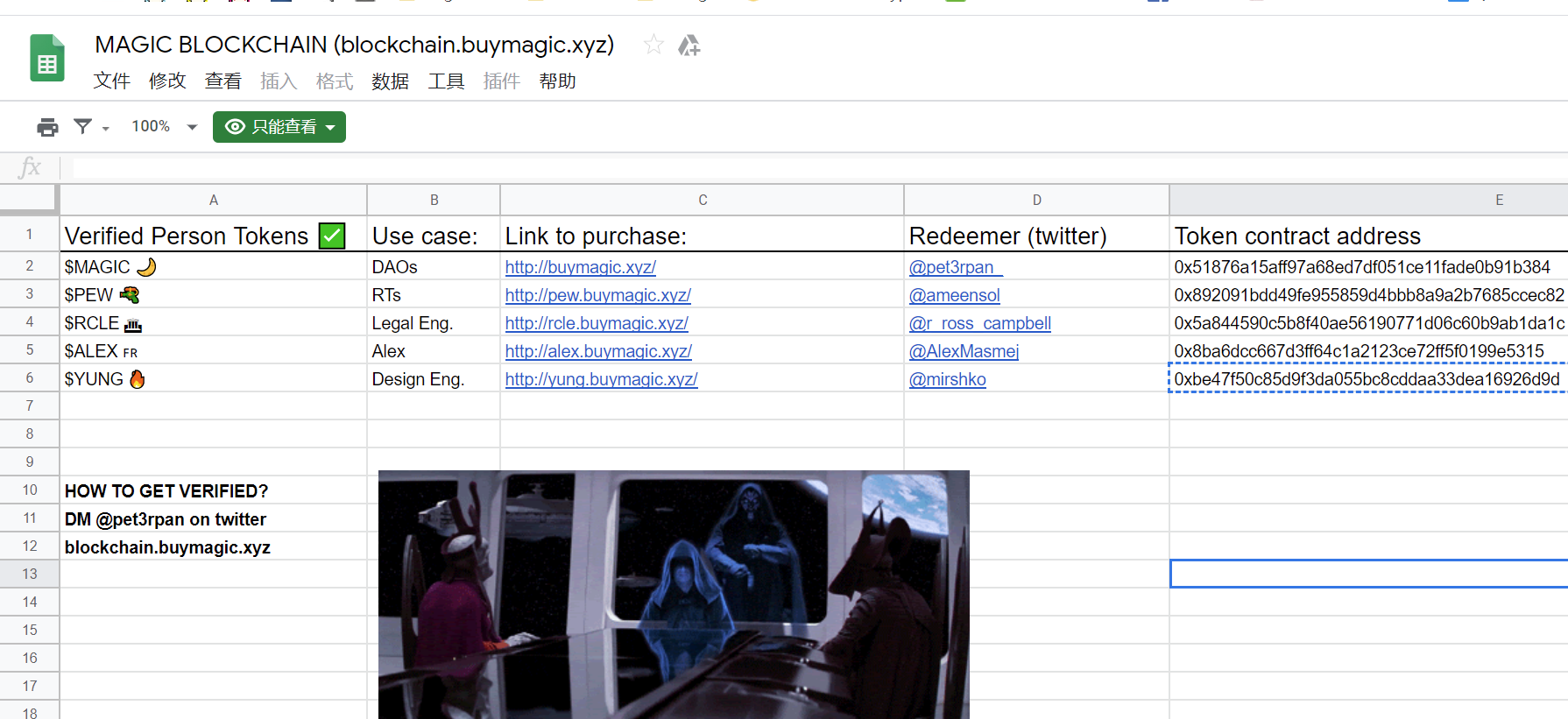1568x719 pixels.
Task: Open the 100% zoom dropdown
Action: tap(165, 127)
